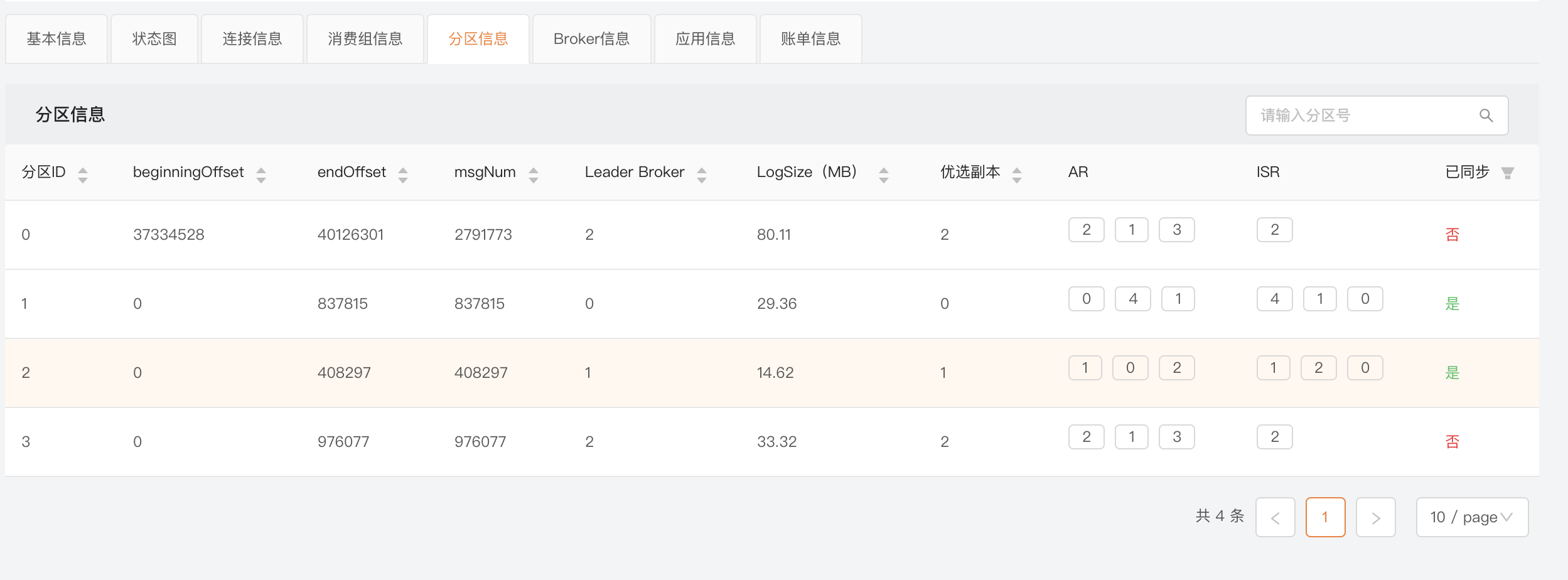Viewport: 1568px width, 580px height.
Task: Open the 已同步 filter icon
Action: [1508, 173]
